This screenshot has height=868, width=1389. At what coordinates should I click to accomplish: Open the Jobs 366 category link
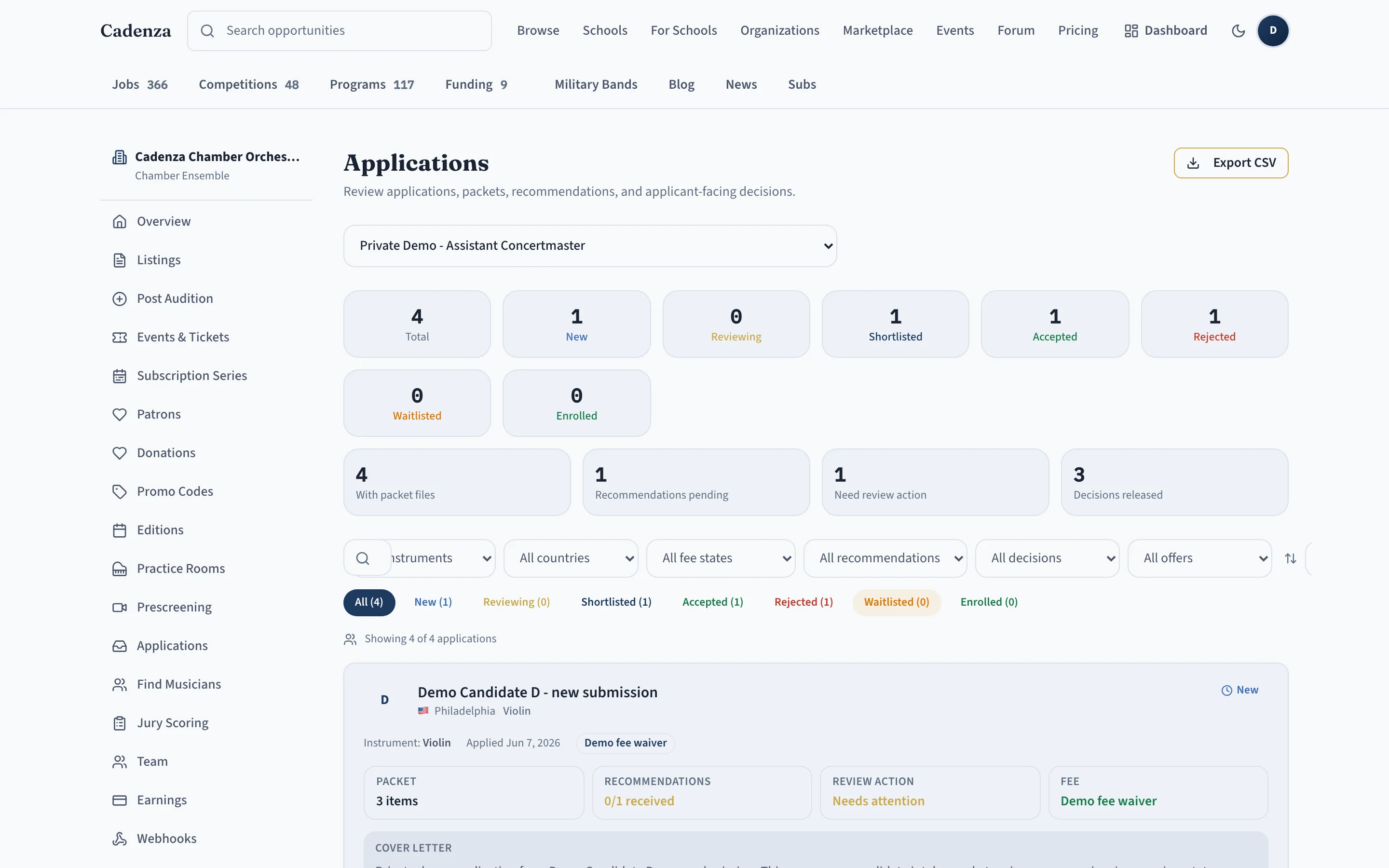pyautogui.click(x=139, y=84)
